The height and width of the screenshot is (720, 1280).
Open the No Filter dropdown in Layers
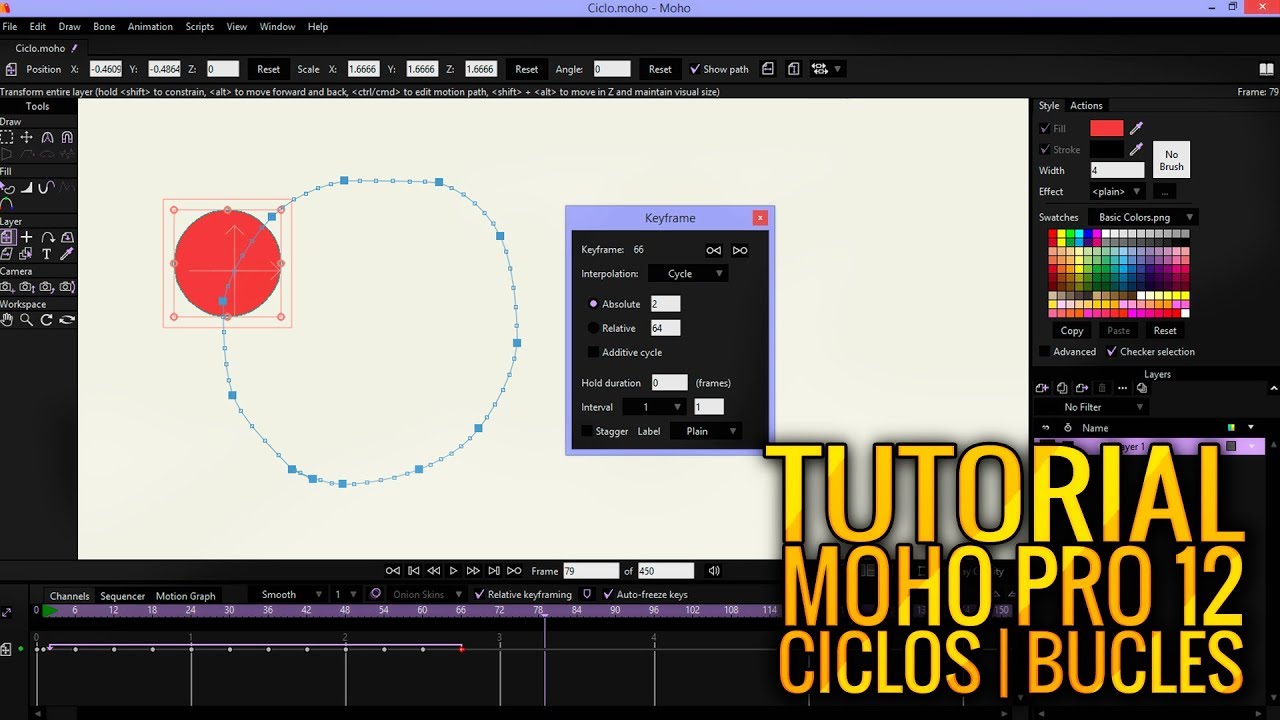[1092, 407]
